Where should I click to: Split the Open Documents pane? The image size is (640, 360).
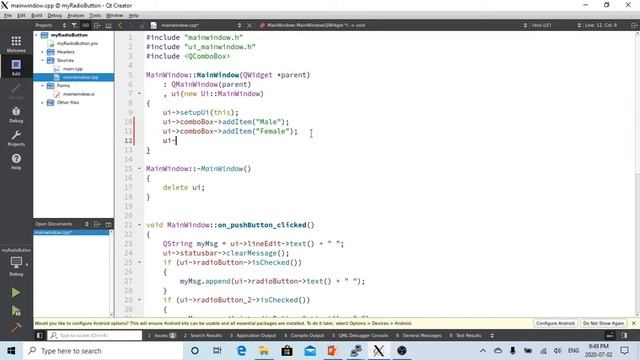click(x=97, y=224)
